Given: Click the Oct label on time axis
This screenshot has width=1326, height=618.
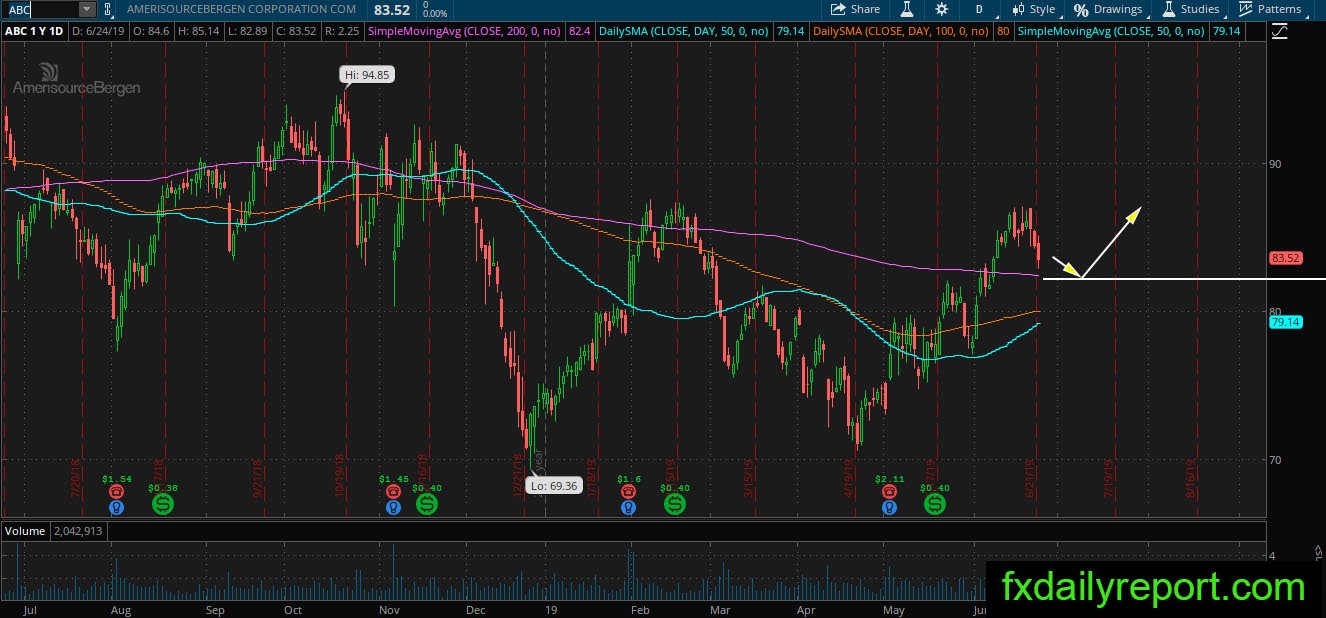Looking at the screenshot, I should [x=293, y=609].
